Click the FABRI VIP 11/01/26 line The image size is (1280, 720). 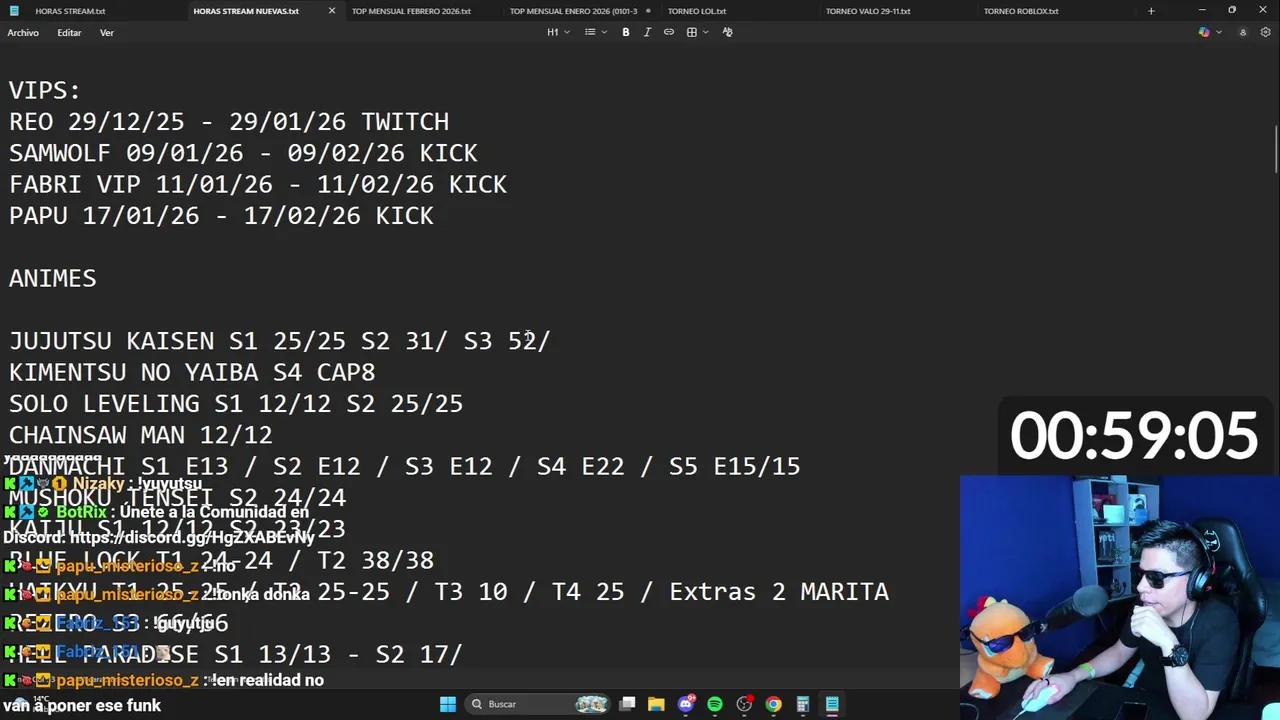pyautogui.click(x=258, y=185)
